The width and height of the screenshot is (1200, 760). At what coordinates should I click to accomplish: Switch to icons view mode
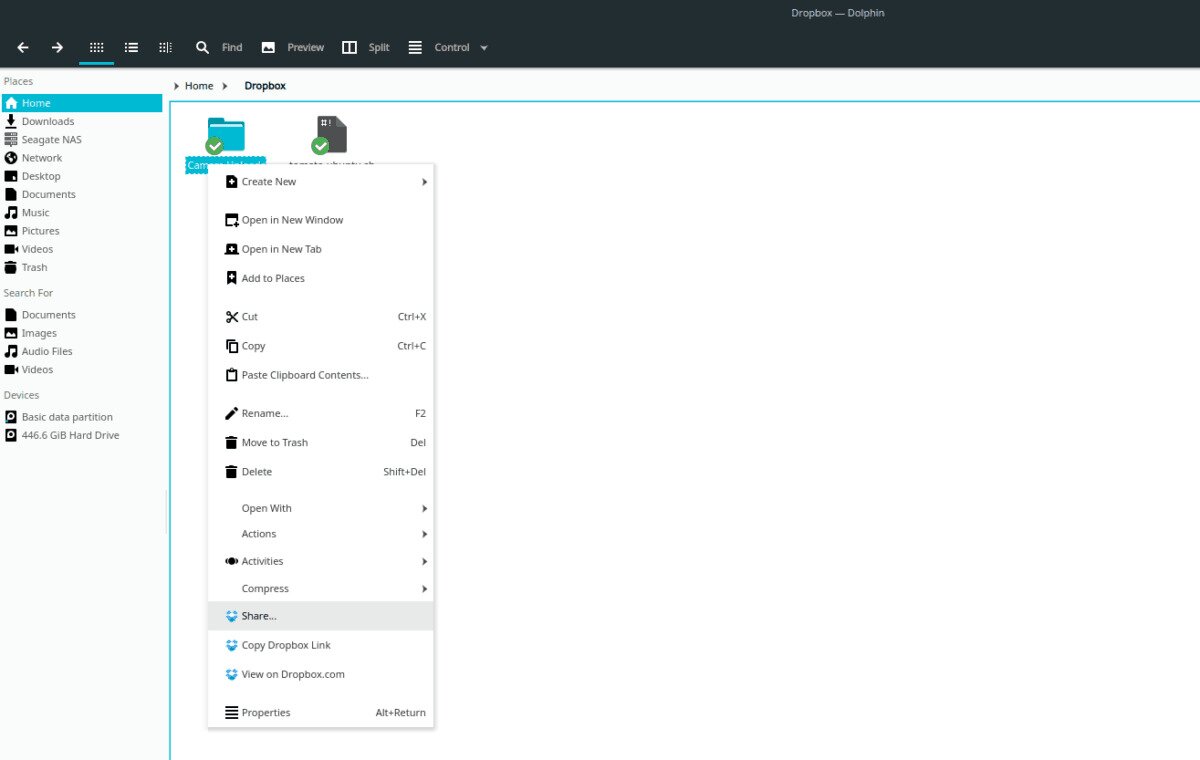point(97,47)
